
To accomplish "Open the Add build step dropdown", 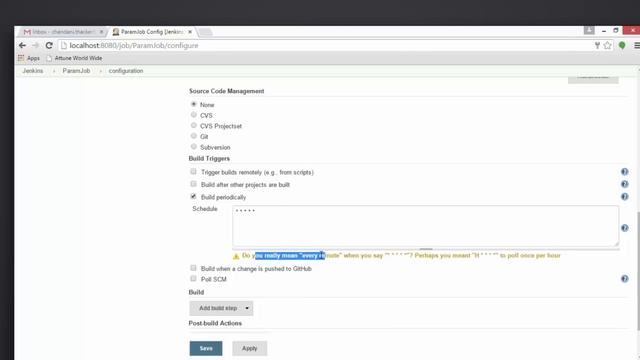I will pos(221,308).
